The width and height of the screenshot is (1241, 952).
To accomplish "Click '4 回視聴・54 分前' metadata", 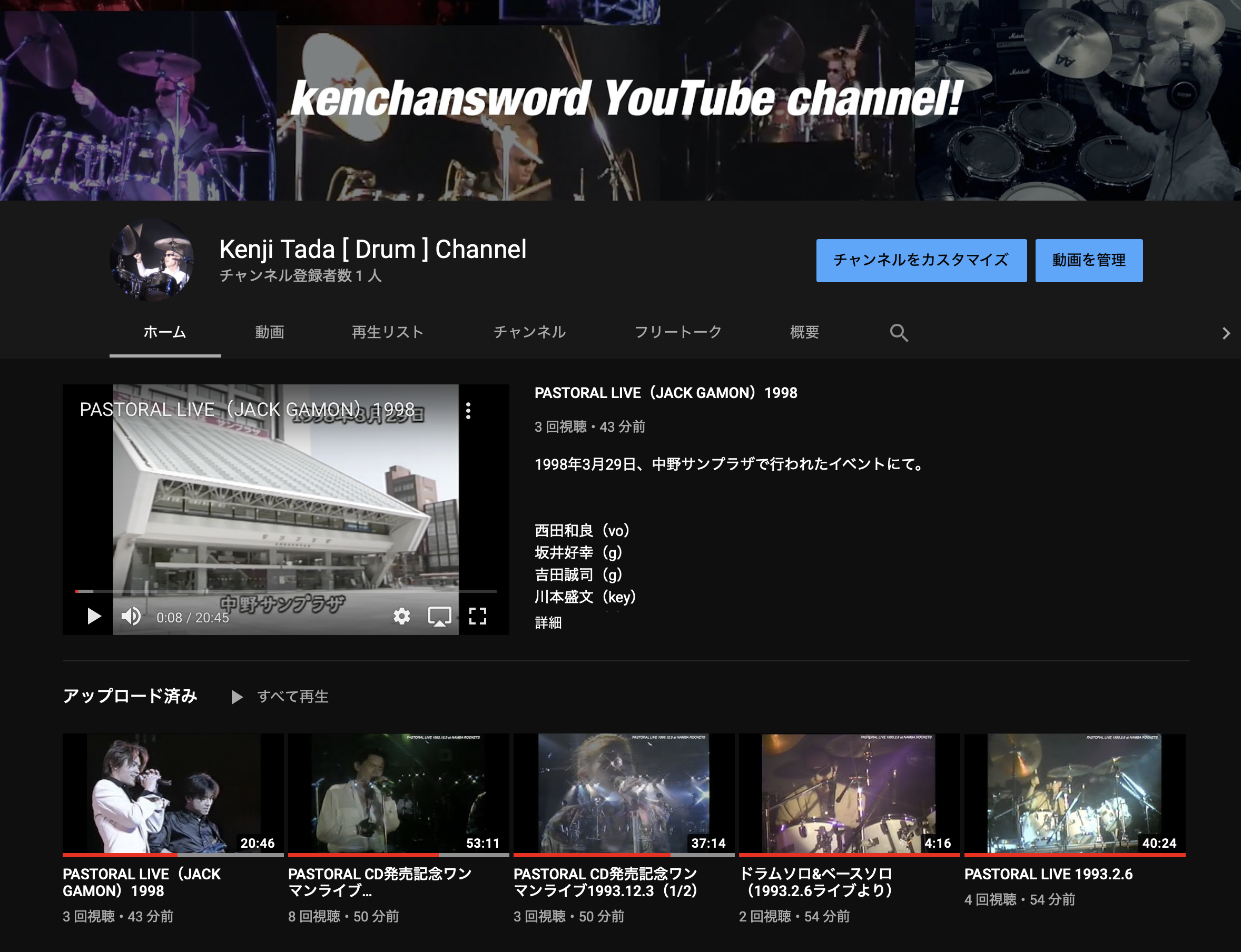I will click(x=1019, y=899).
